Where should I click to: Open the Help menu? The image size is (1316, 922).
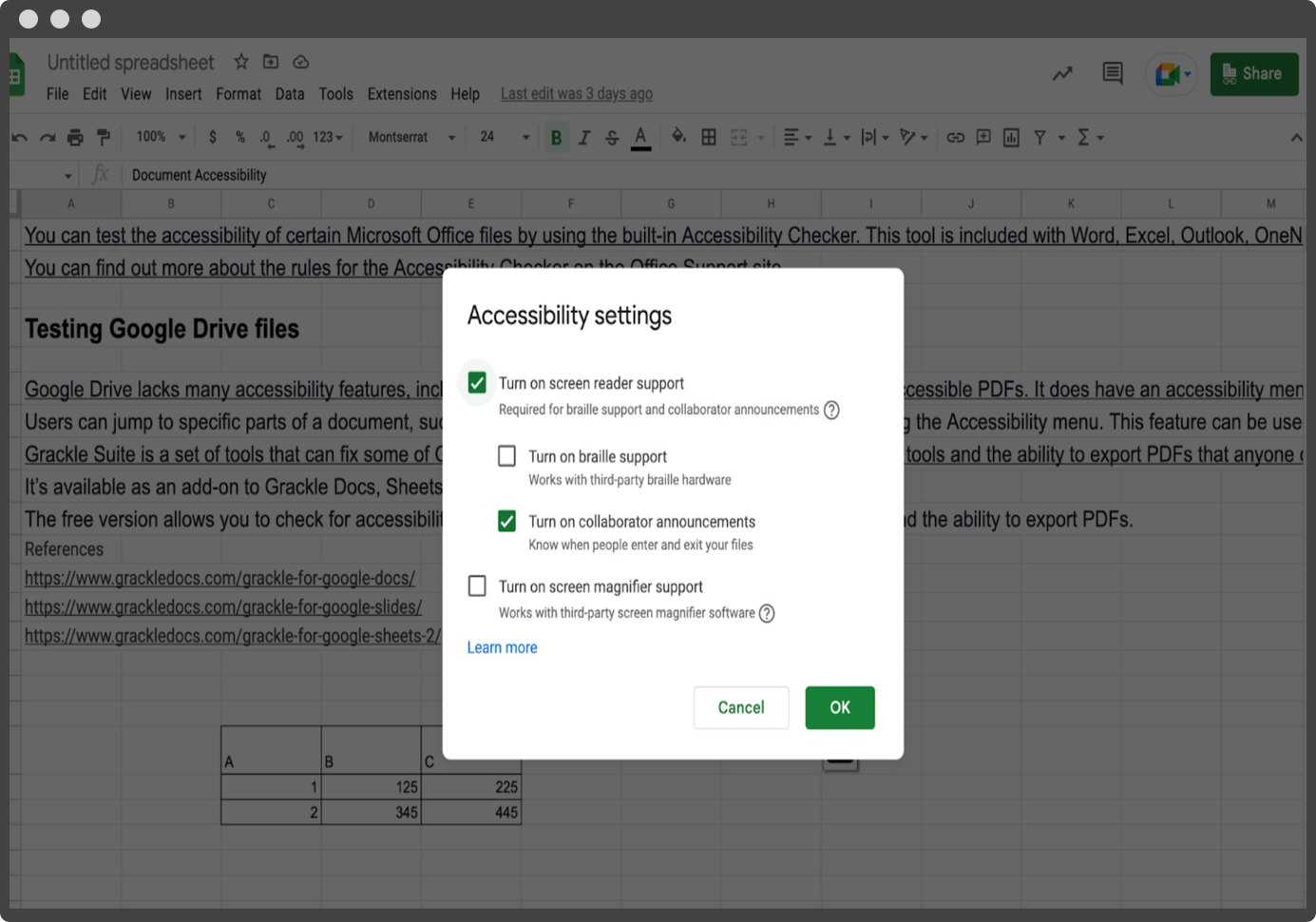pos(465,94)
